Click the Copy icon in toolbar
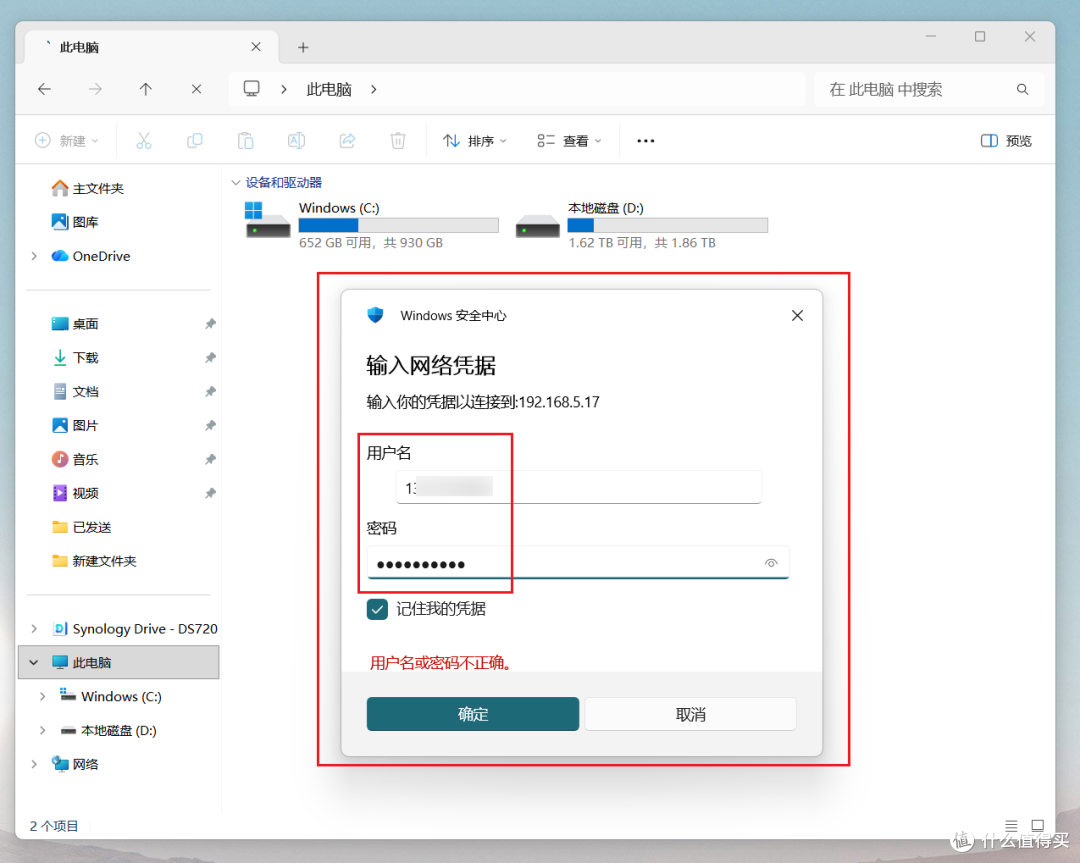 pos(195,141)
